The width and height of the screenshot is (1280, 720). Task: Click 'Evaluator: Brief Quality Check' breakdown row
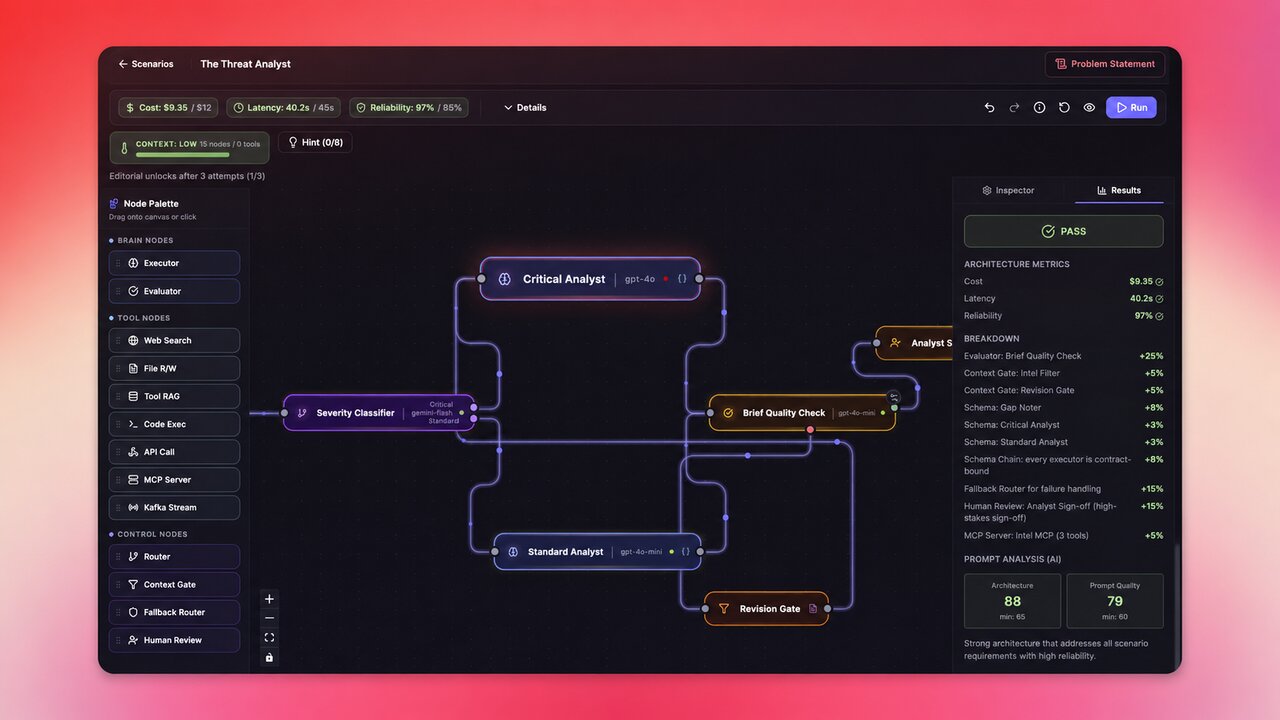coord(1063,356)
